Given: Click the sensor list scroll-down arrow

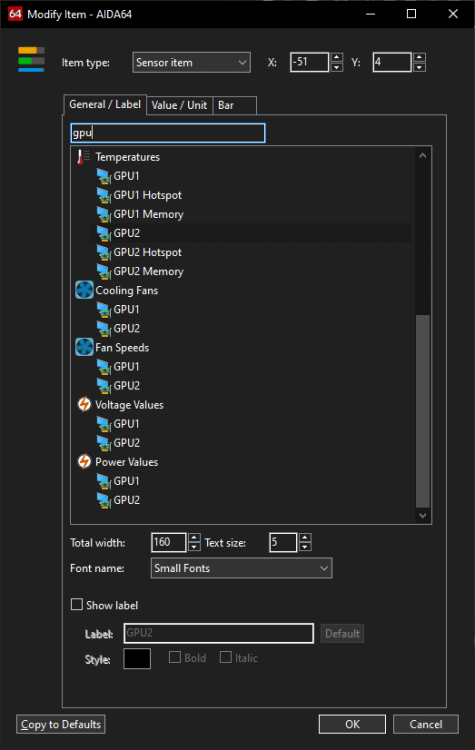Looking at the screenshot, I should (x=422, y=515).
